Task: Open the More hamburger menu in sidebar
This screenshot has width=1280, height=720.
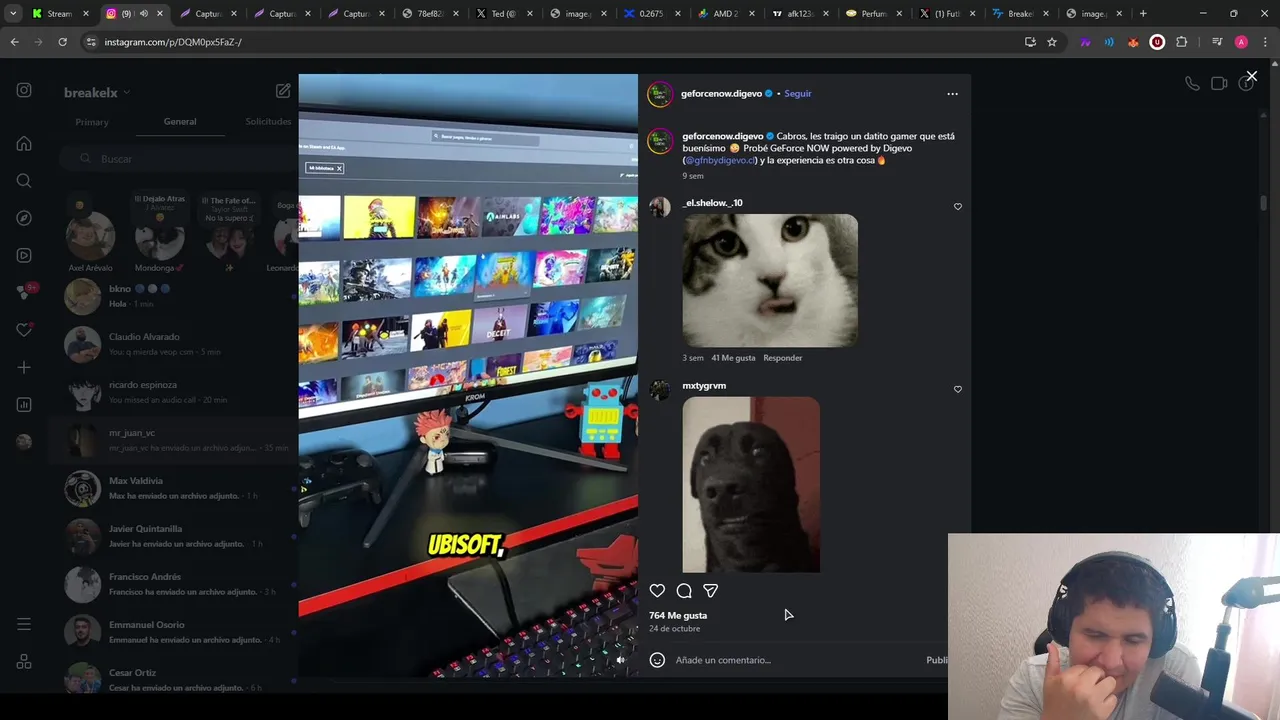Action: pos(24,624)
